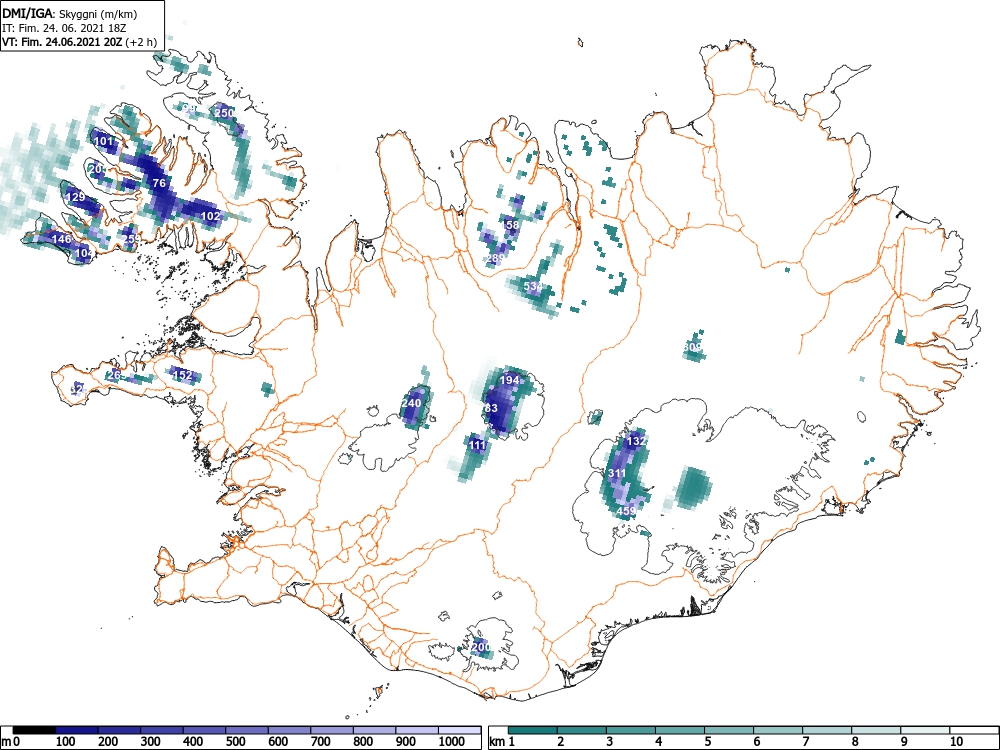Click the 132 value on Vatnajökull
Viewport: 1000px width, 750px height.
636,441
